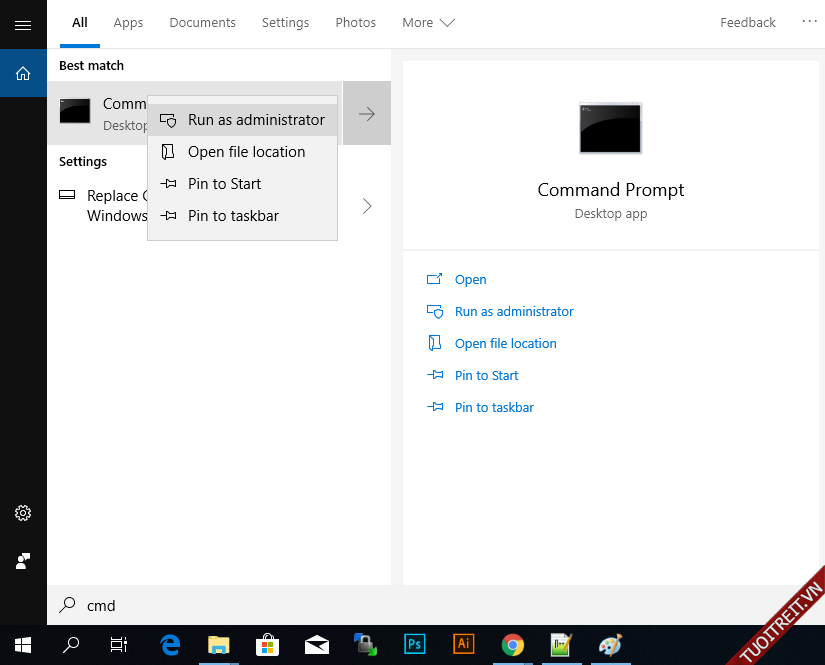Select Open file location in the context menu

tap(246, 152)
